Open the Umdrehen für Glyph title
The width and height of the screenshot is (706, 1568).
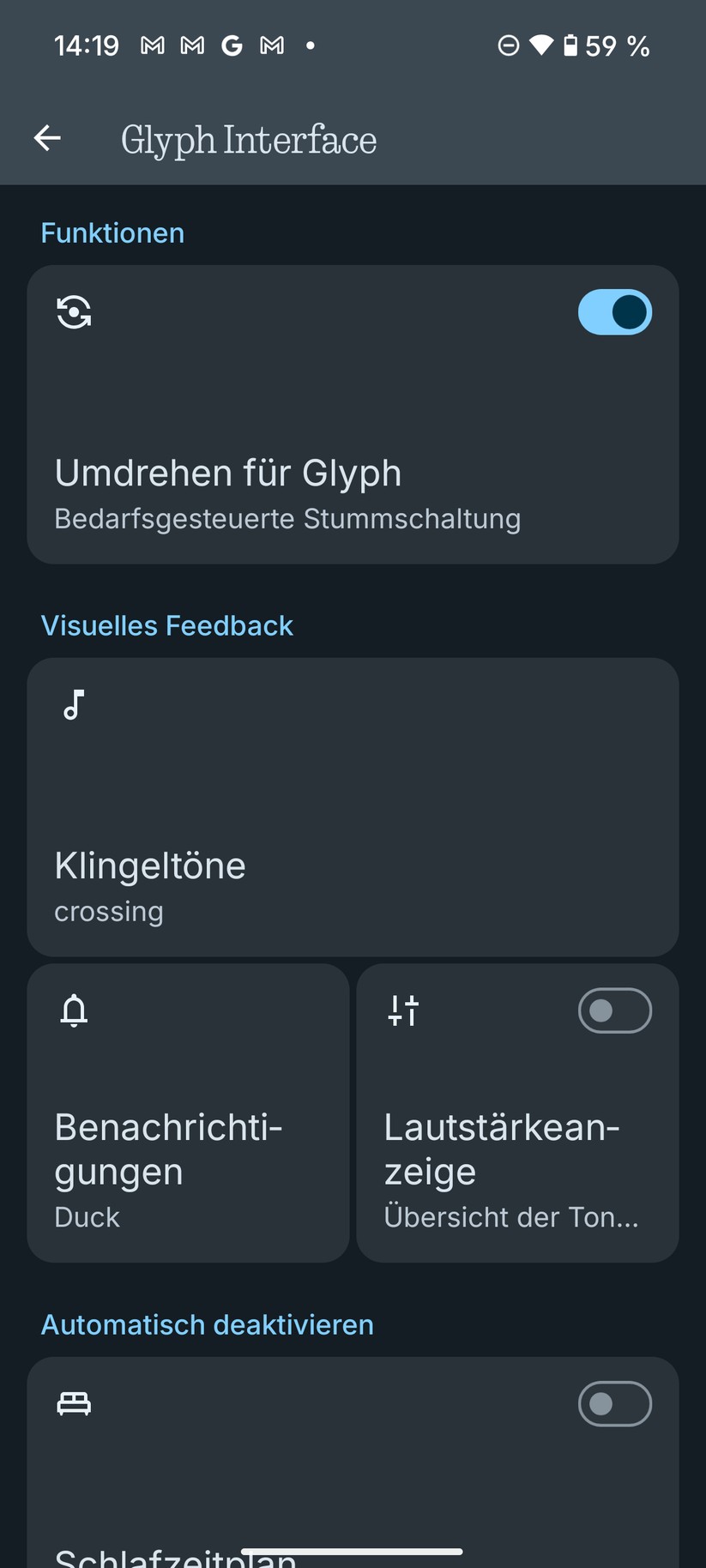pos(228,473)
